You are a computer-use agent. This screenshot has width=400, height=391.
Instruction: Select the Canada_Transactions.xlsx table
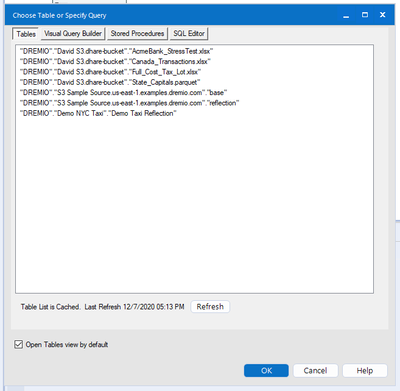pos(115,62)
